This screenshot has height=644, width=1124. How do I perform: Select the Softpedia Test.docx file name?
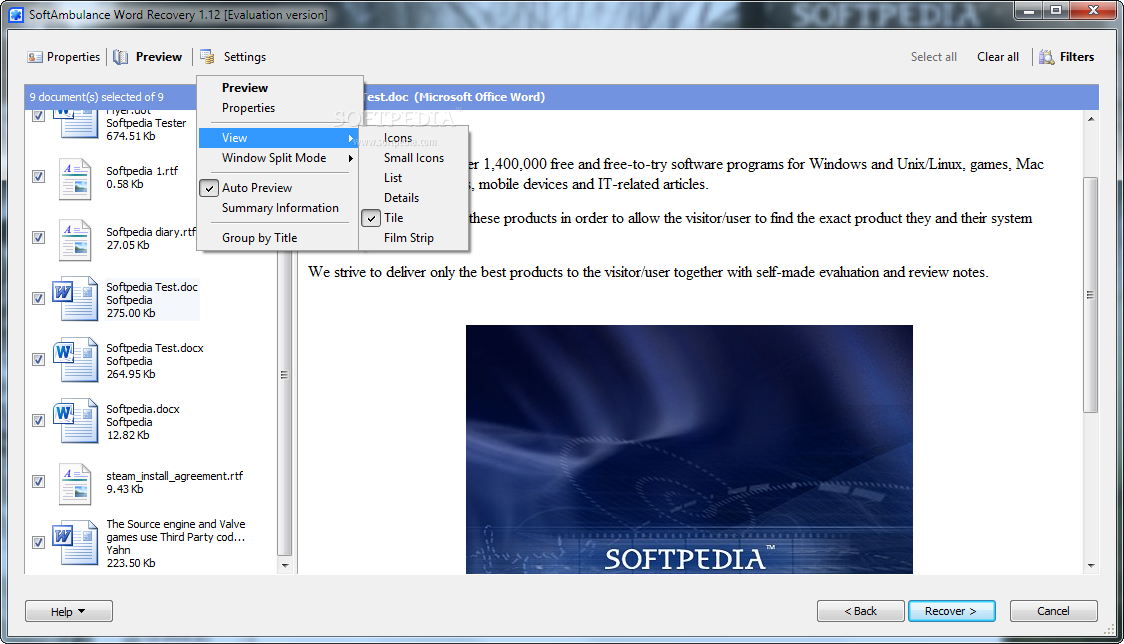point(155,348)
